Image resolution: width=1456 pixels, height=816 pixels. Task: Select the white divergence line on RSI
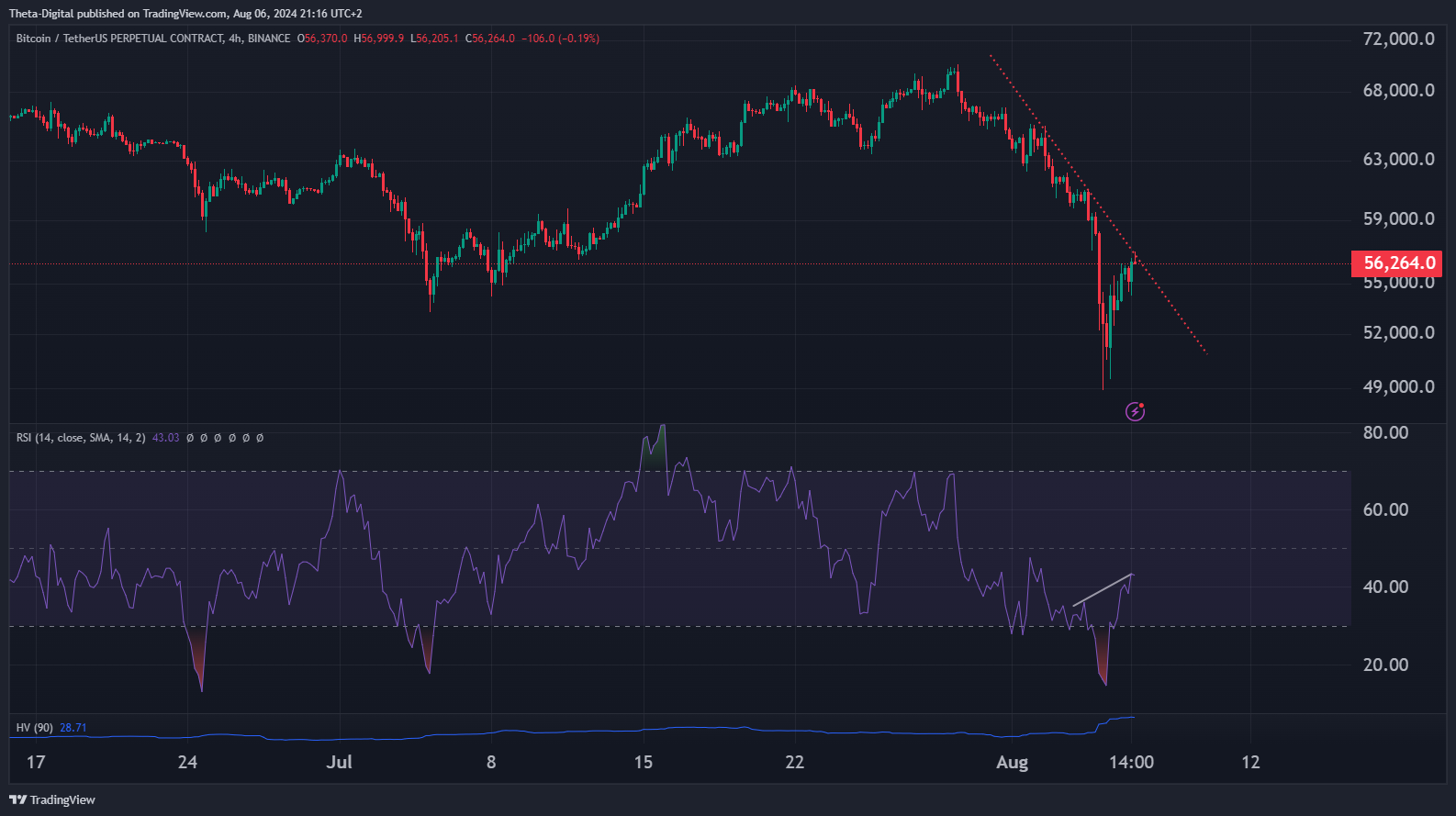coord(1103,589)
